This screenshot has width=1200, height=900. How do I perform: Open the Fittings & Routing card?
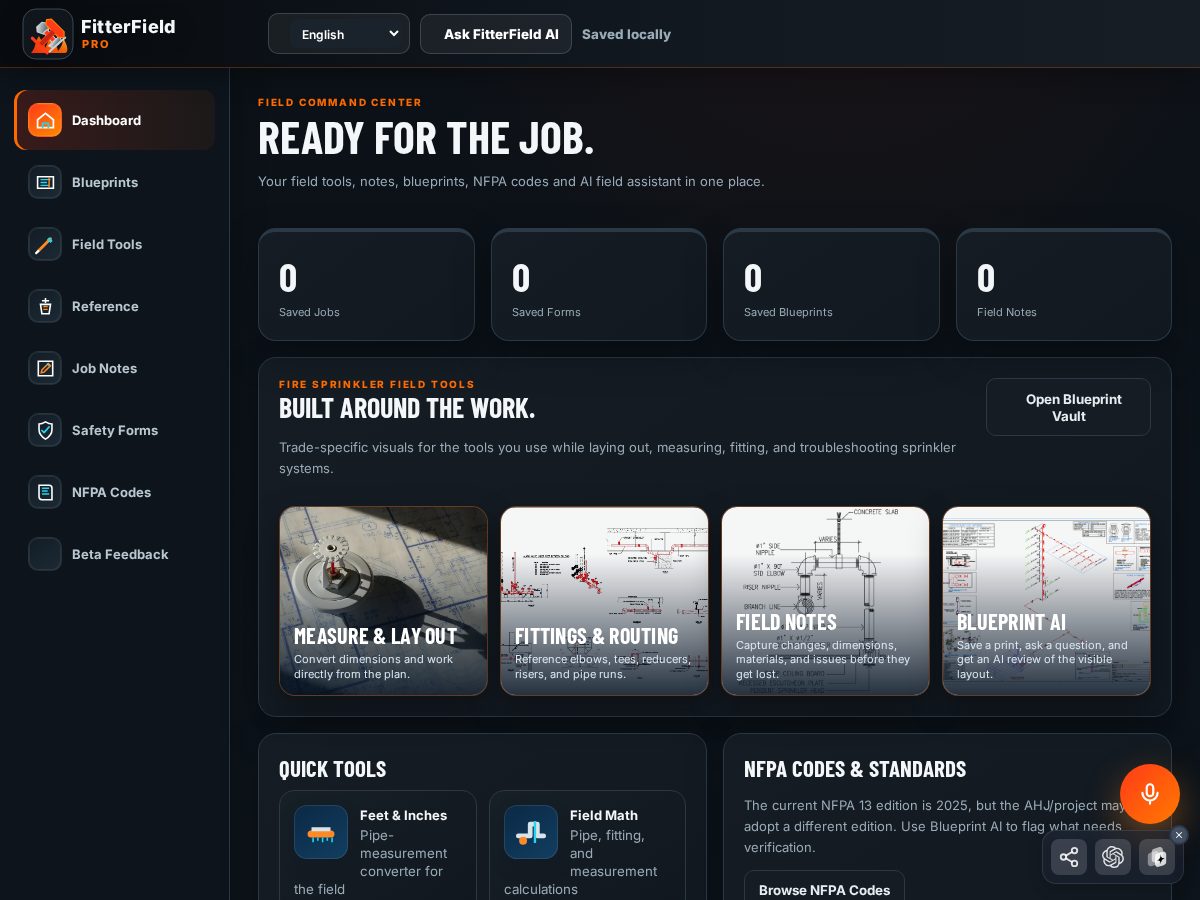tap(604, 601)
